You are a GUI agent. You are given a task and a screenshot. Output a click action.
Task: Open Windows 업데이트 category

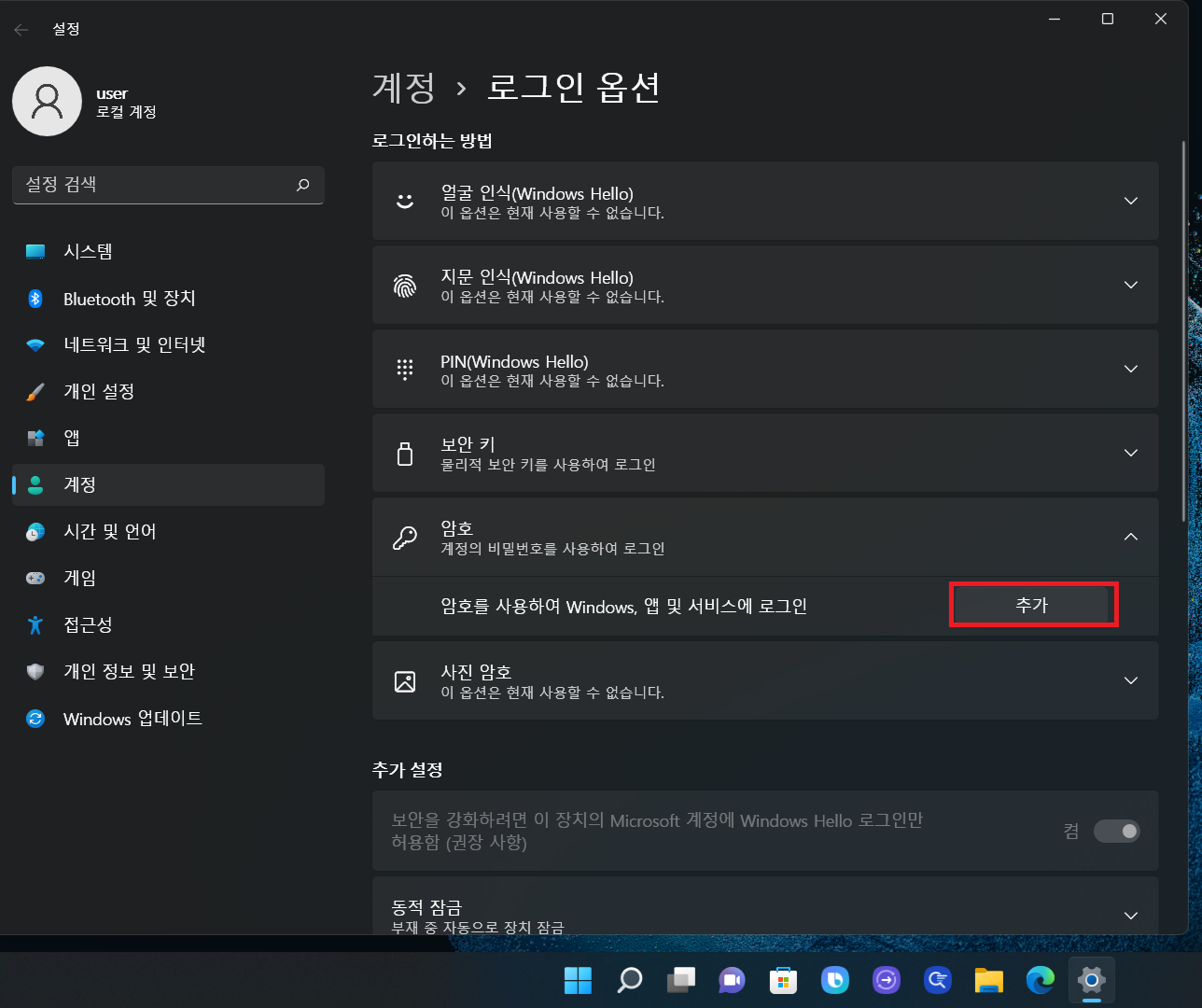click(168, 719)
